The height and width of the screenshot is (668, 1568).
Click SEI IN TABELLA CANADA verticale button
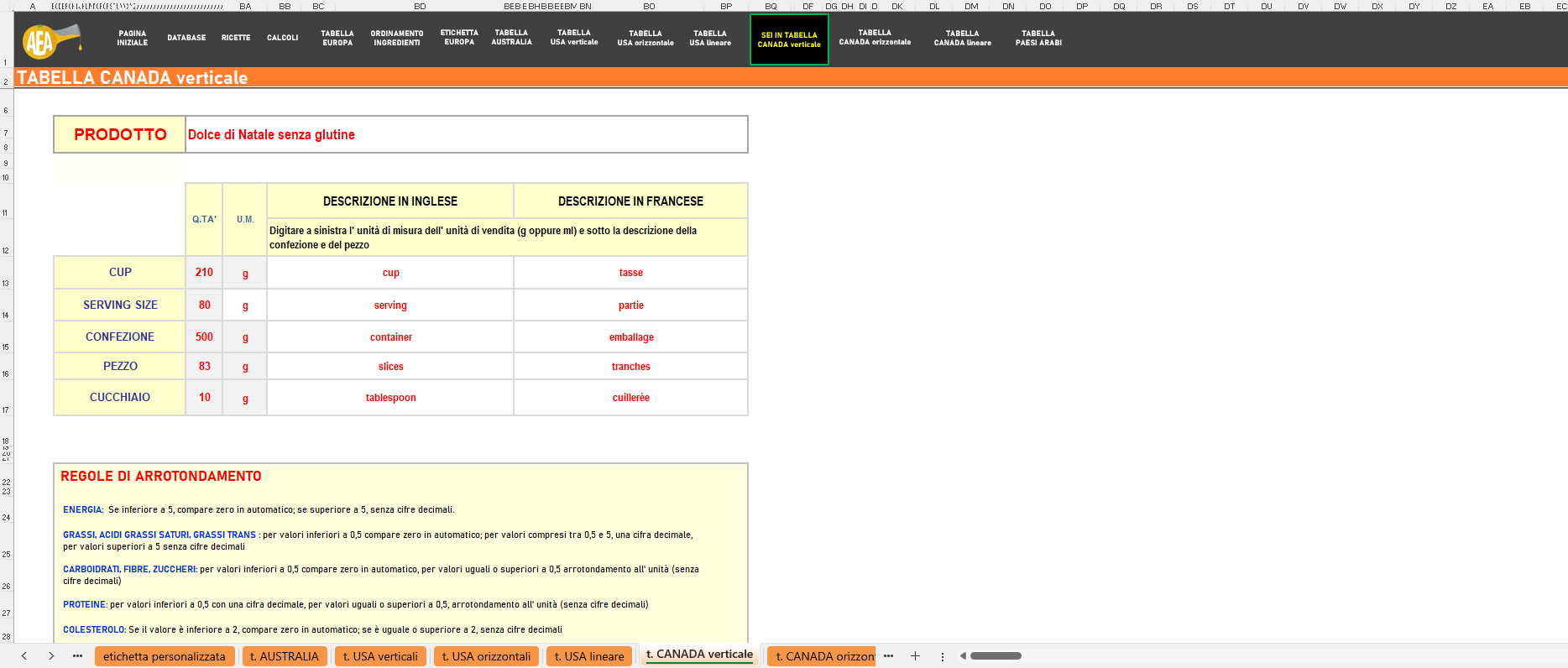(789, 39)
